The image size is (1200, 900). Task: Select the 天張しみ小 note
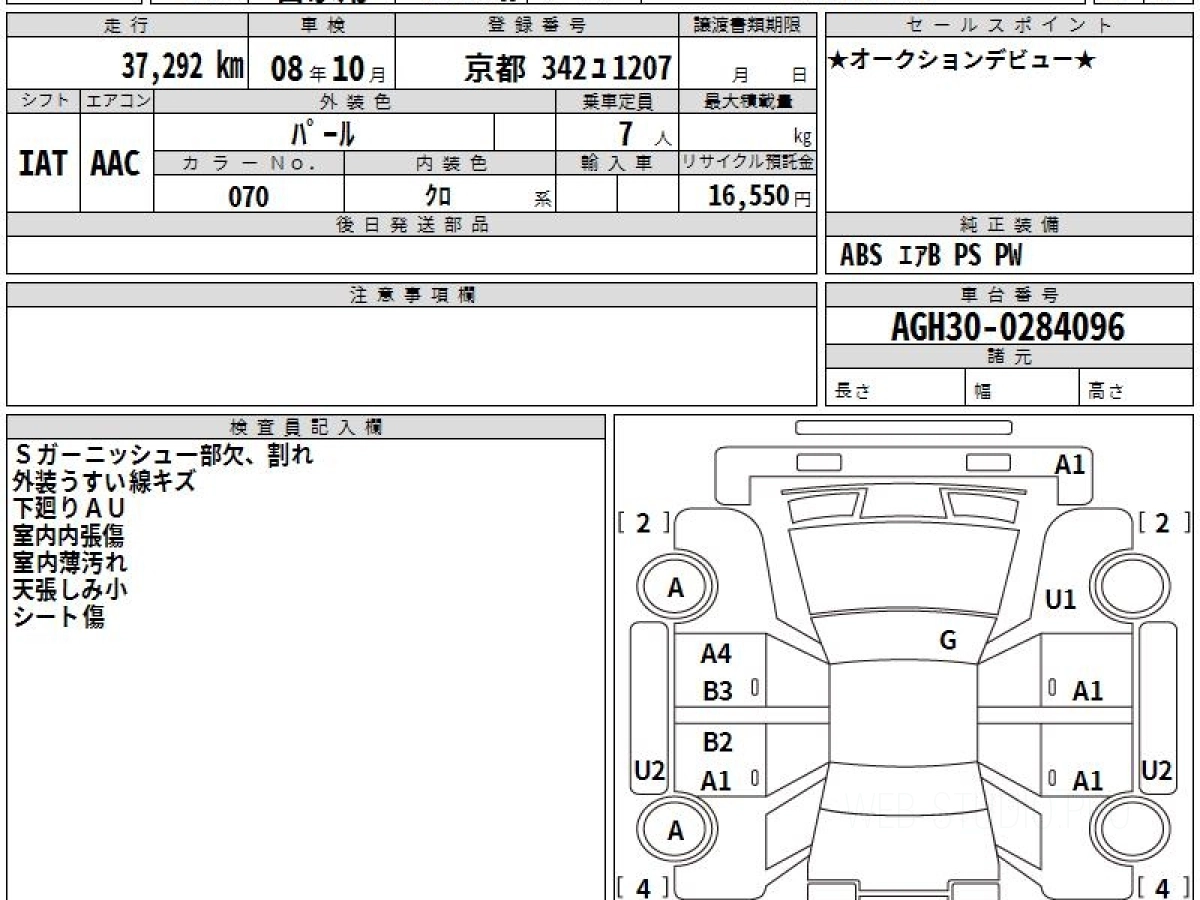[70, 590]
